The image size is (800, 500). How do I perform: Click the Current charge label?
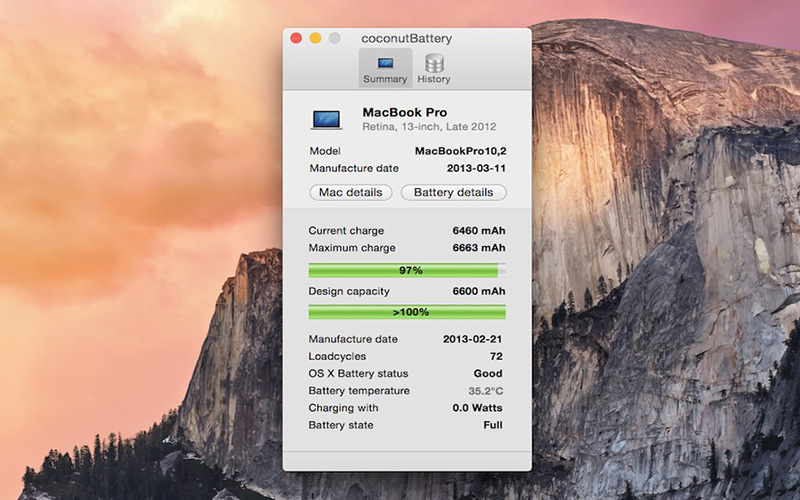pyautogui.click(x=346, y=231)
